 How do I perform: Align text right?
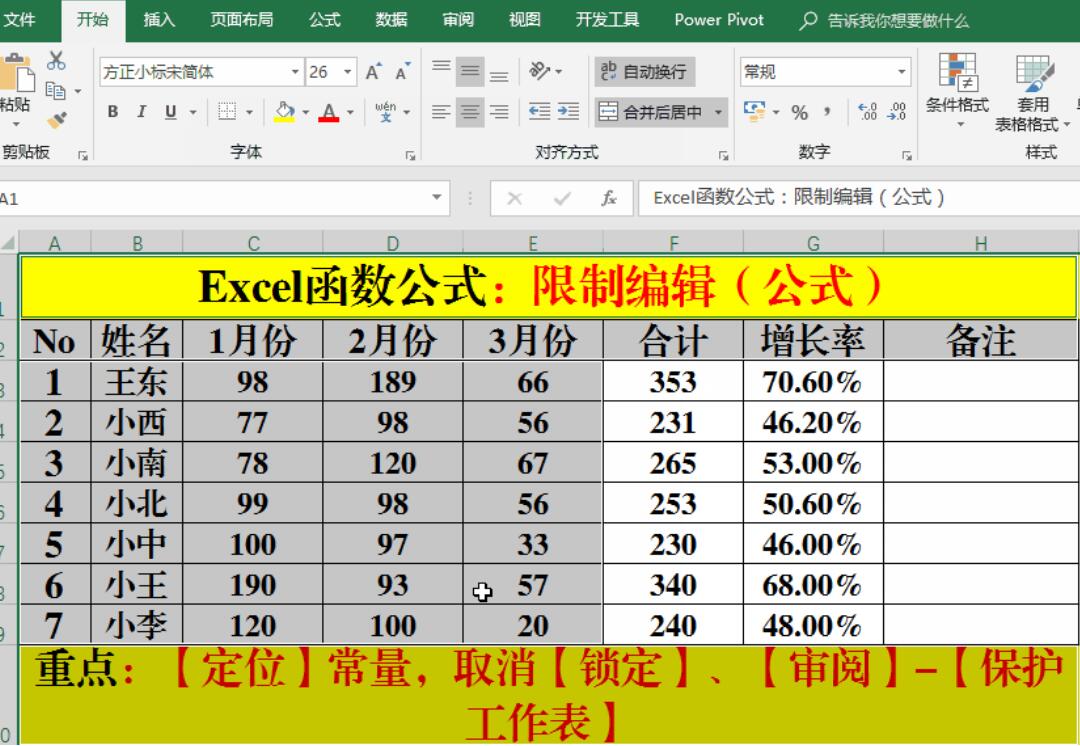[499, 112]
